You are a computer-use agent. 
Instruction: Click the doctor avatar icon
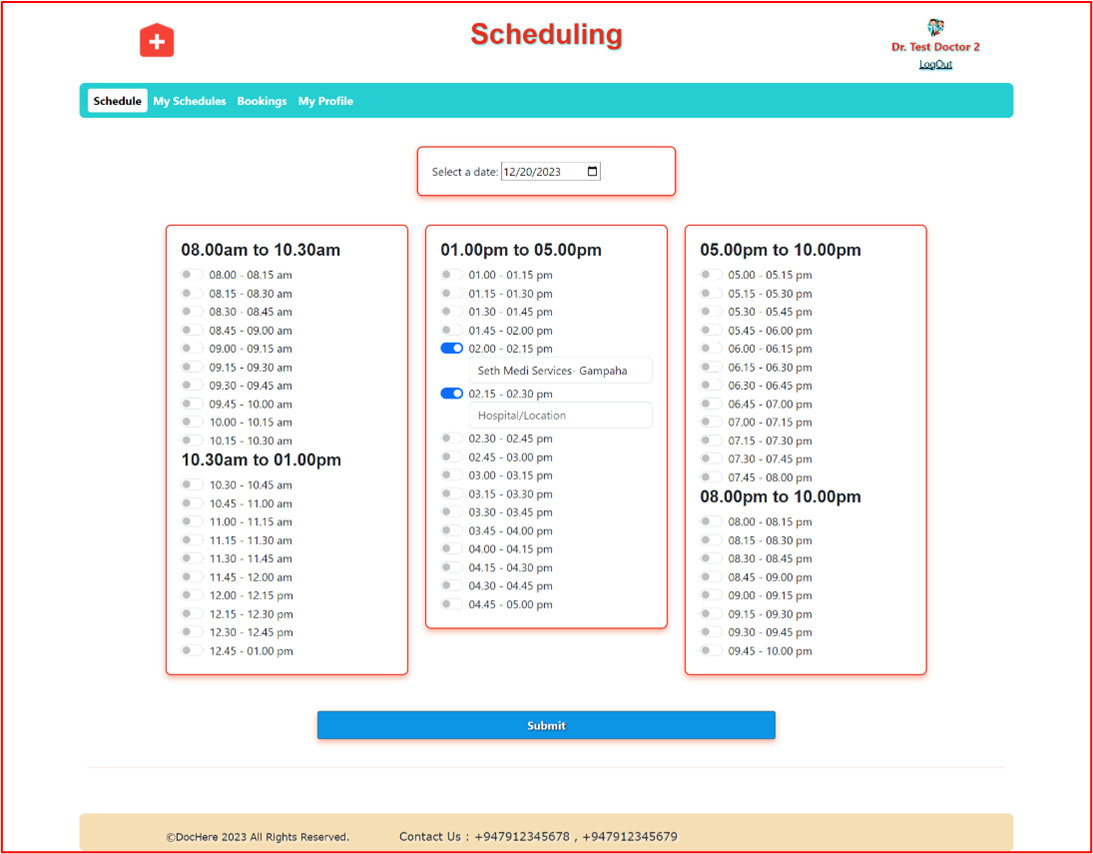pos(935,28)
